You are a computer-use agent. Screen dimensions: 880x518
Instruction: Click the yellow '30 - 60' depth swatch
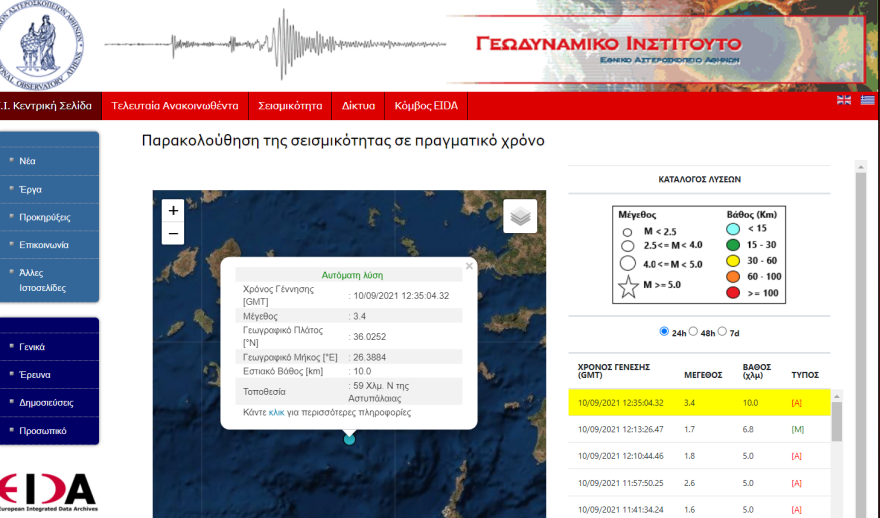tap(732, 260)
